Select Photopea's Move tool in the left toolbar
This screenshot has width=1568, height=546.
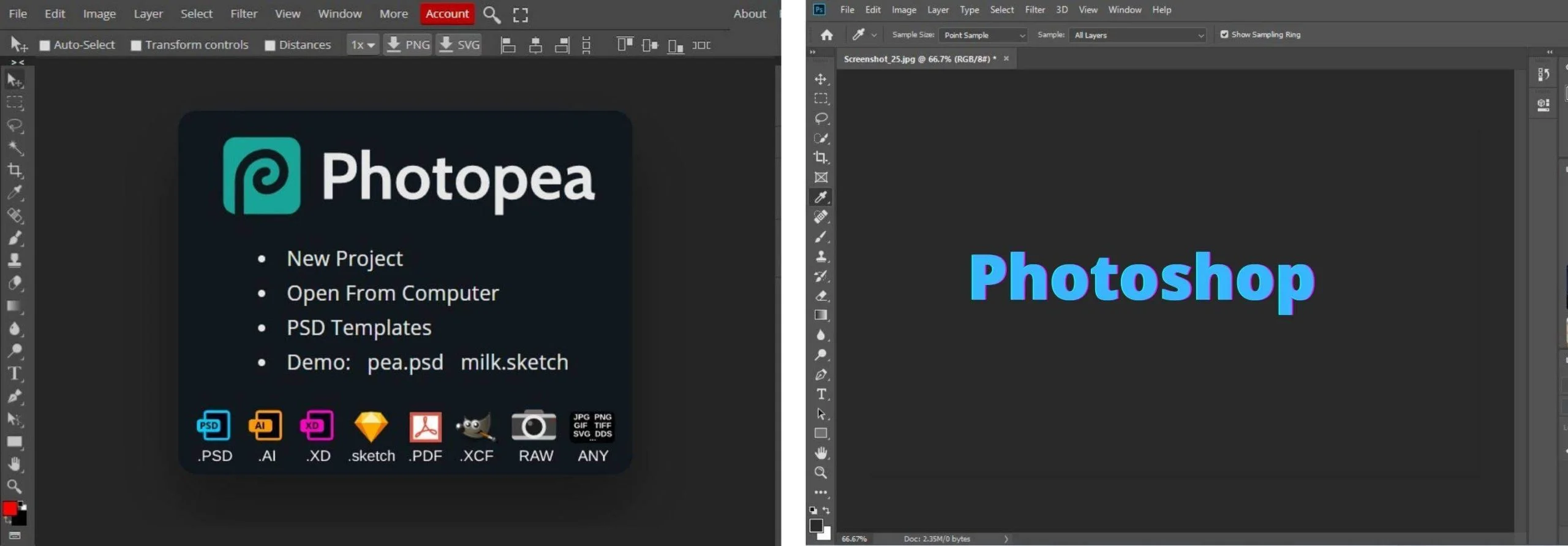coord(15,80)
